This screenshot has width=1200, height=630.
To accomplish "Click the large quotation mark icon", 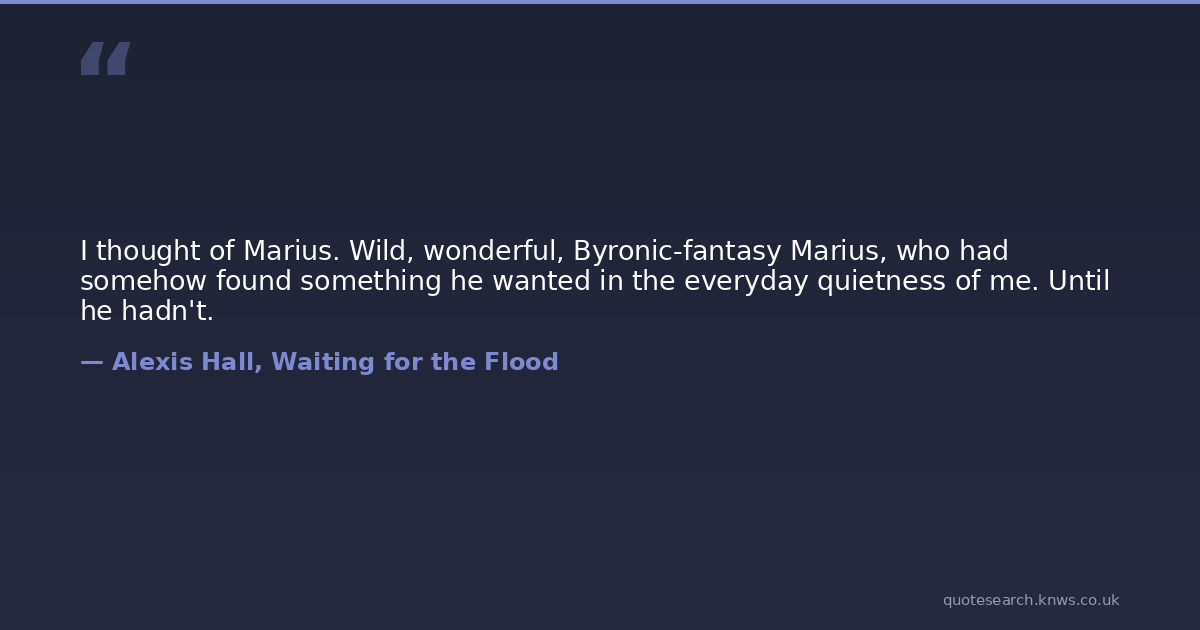I will point(105,58).
